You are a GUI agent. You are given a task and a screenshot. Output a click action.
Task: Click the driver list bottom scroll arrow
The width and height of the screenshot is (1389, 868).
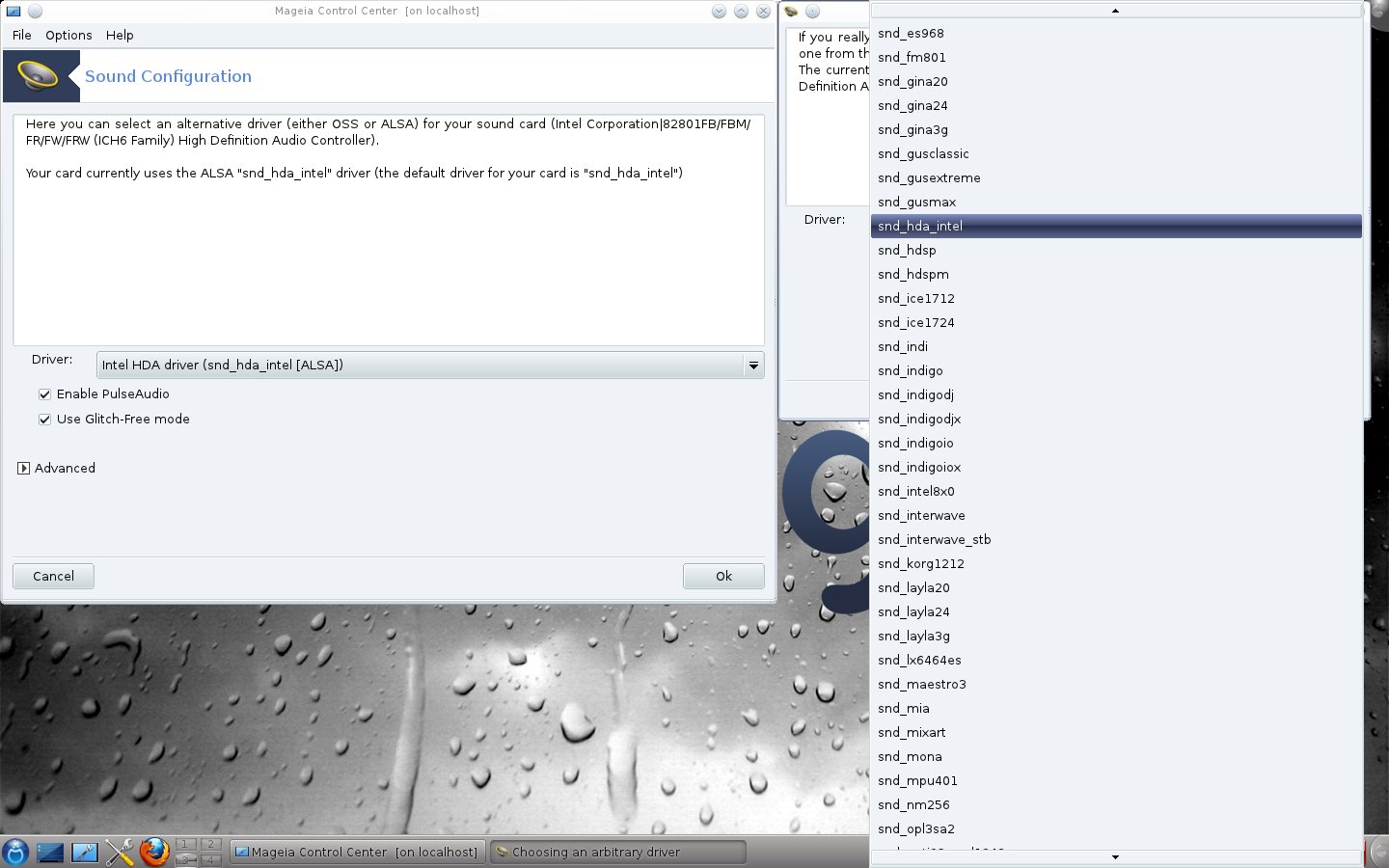(x=1116, y=857)
